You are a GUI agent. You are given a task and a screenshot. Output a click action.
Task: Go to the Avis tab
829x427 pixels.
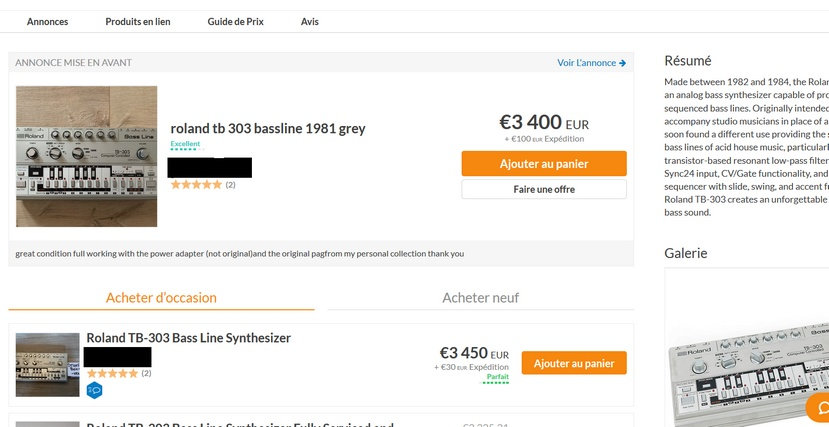tap(310, 22)
